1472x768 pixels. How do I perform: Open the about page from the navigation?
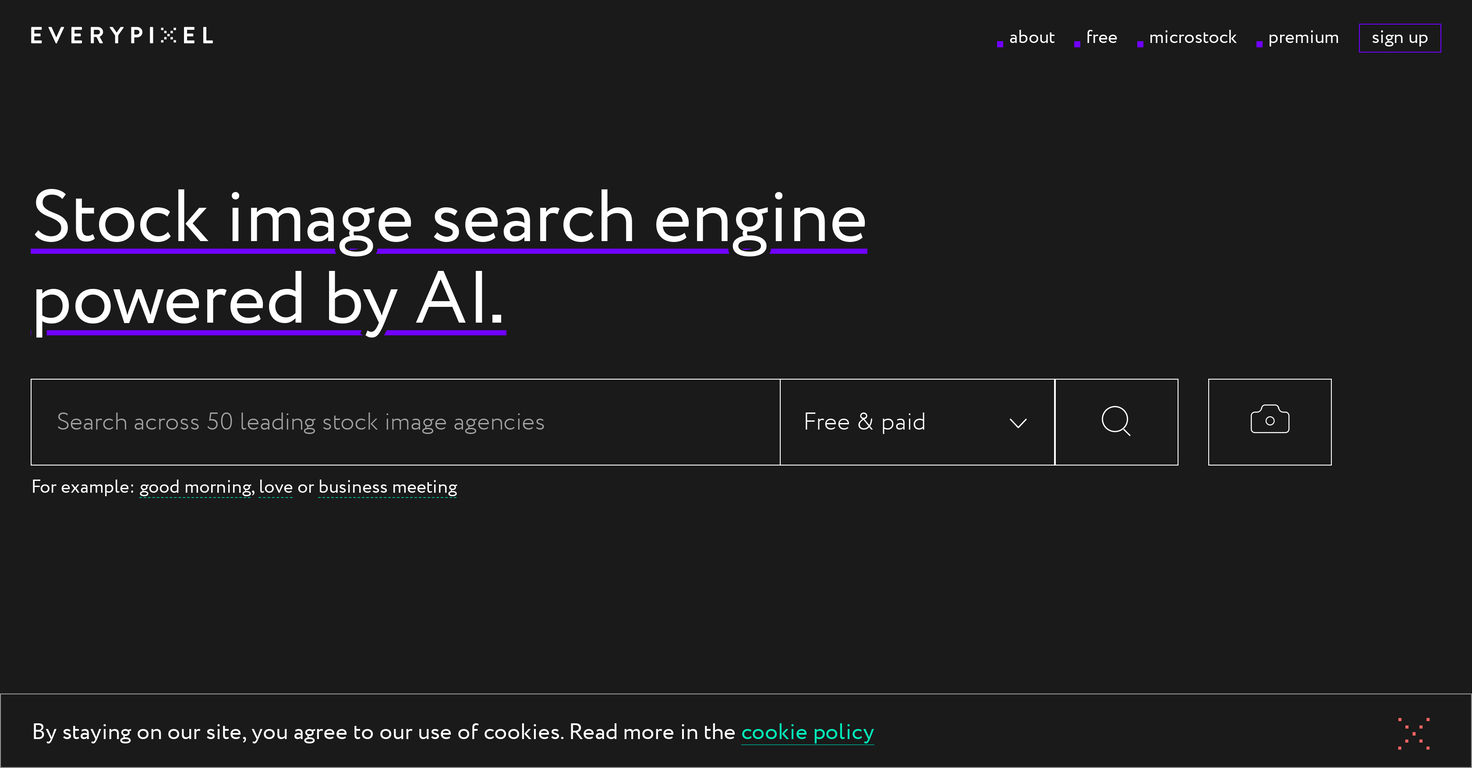pyautogui.click(x=1031, y=38)
